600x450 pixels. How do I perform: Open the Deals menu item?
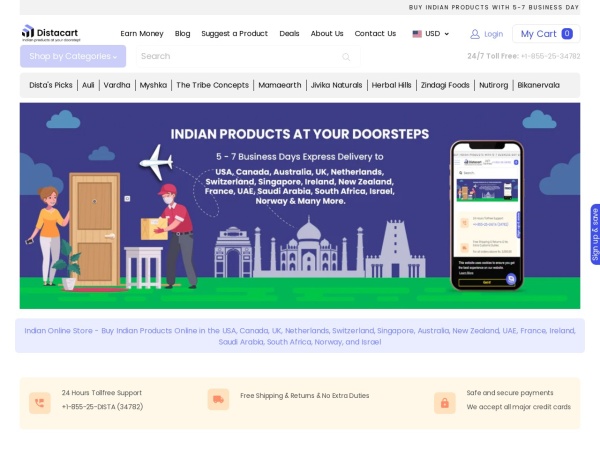point(289,34)
